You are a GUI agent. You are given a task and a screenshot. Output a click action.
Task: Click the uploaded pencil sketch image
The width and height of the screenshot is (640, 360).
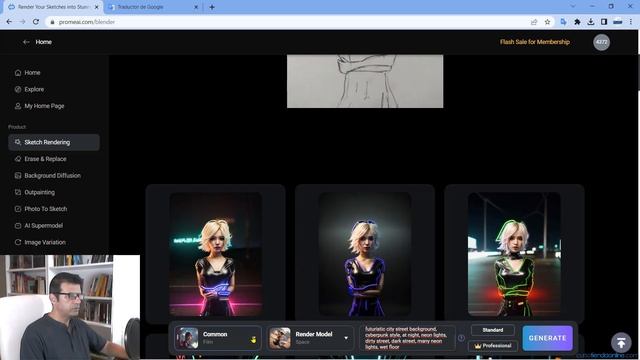pos(365,81)
